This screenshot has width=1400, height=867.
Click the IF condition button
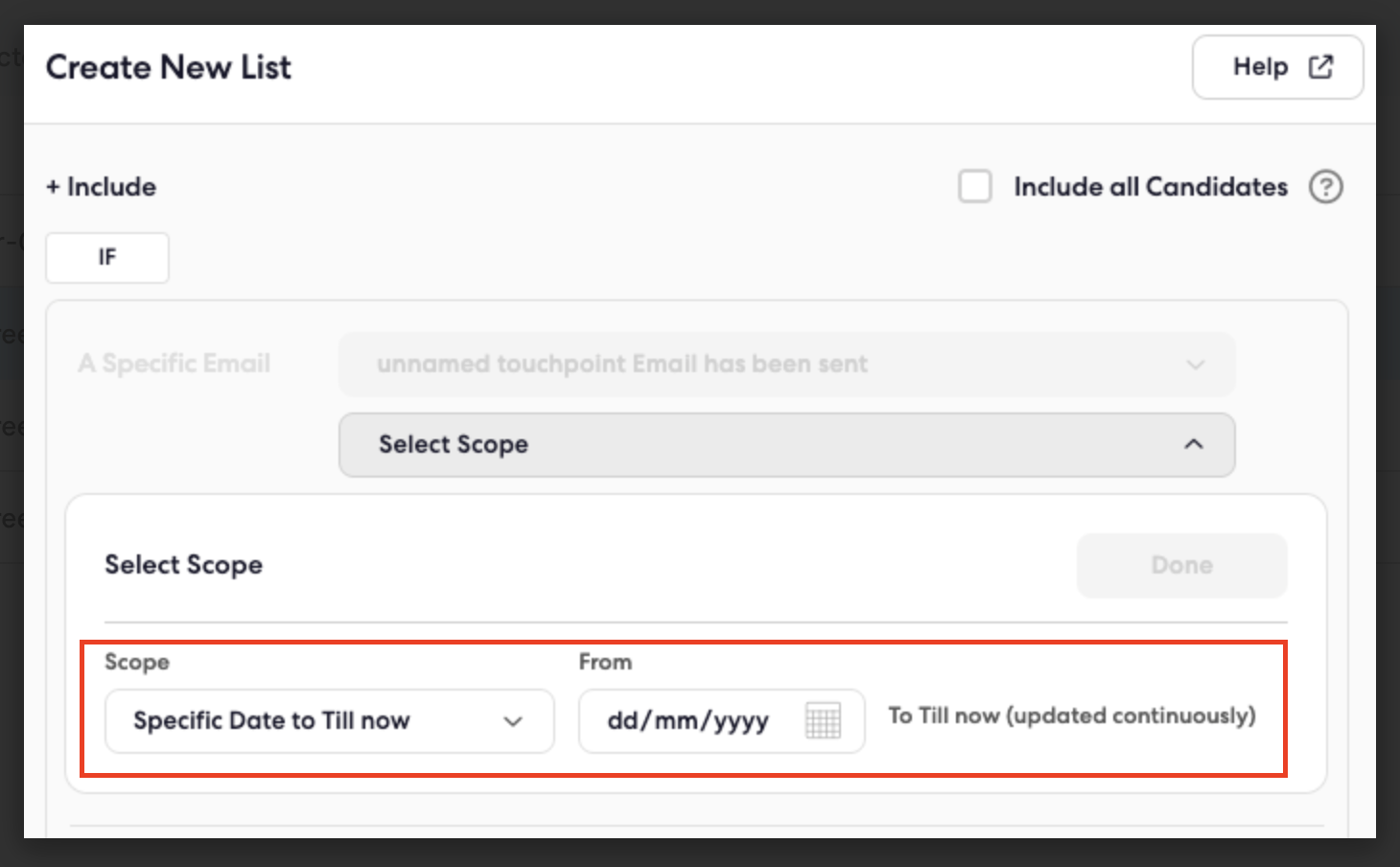[107, 257]
